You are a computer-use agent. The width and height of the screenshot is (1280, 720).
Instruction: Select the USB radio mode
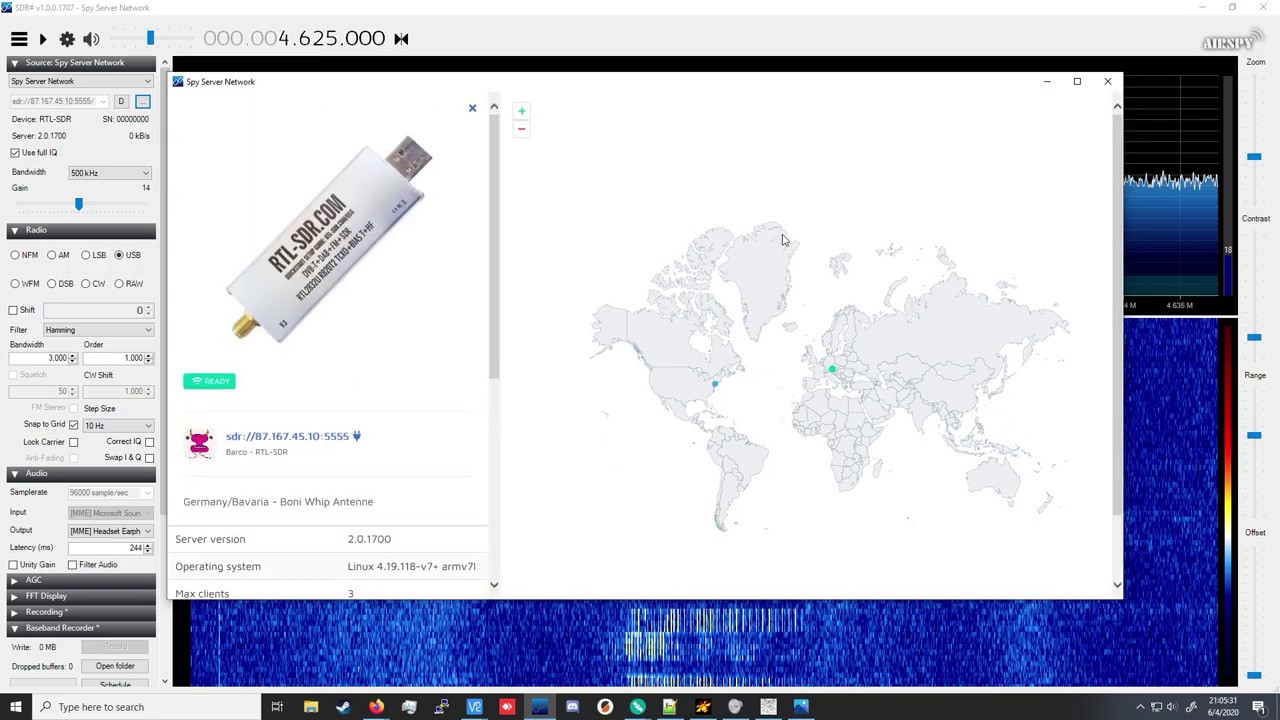(119, 255)
